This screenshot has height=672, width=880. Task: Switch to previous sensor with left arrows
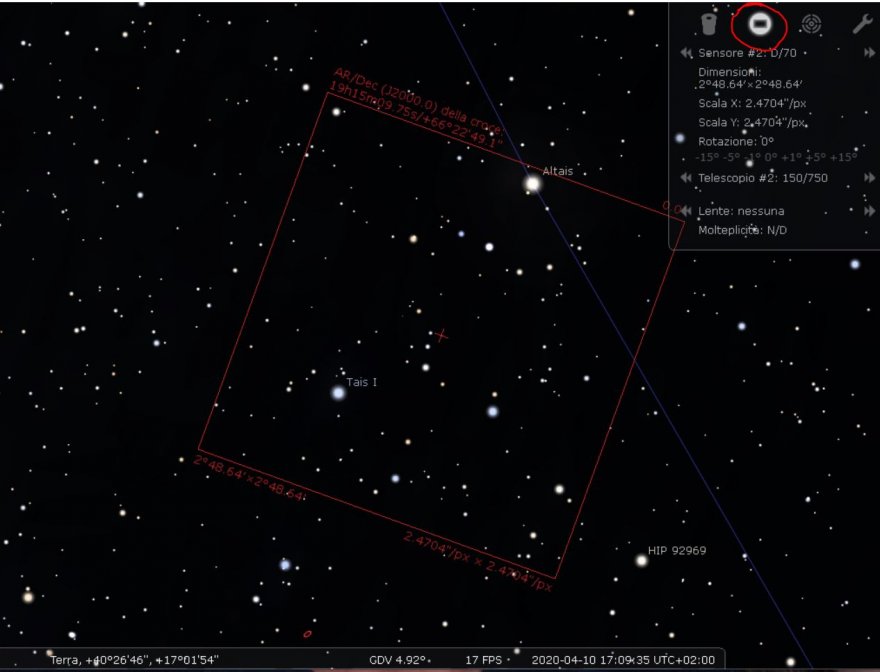tap(686, 52)
